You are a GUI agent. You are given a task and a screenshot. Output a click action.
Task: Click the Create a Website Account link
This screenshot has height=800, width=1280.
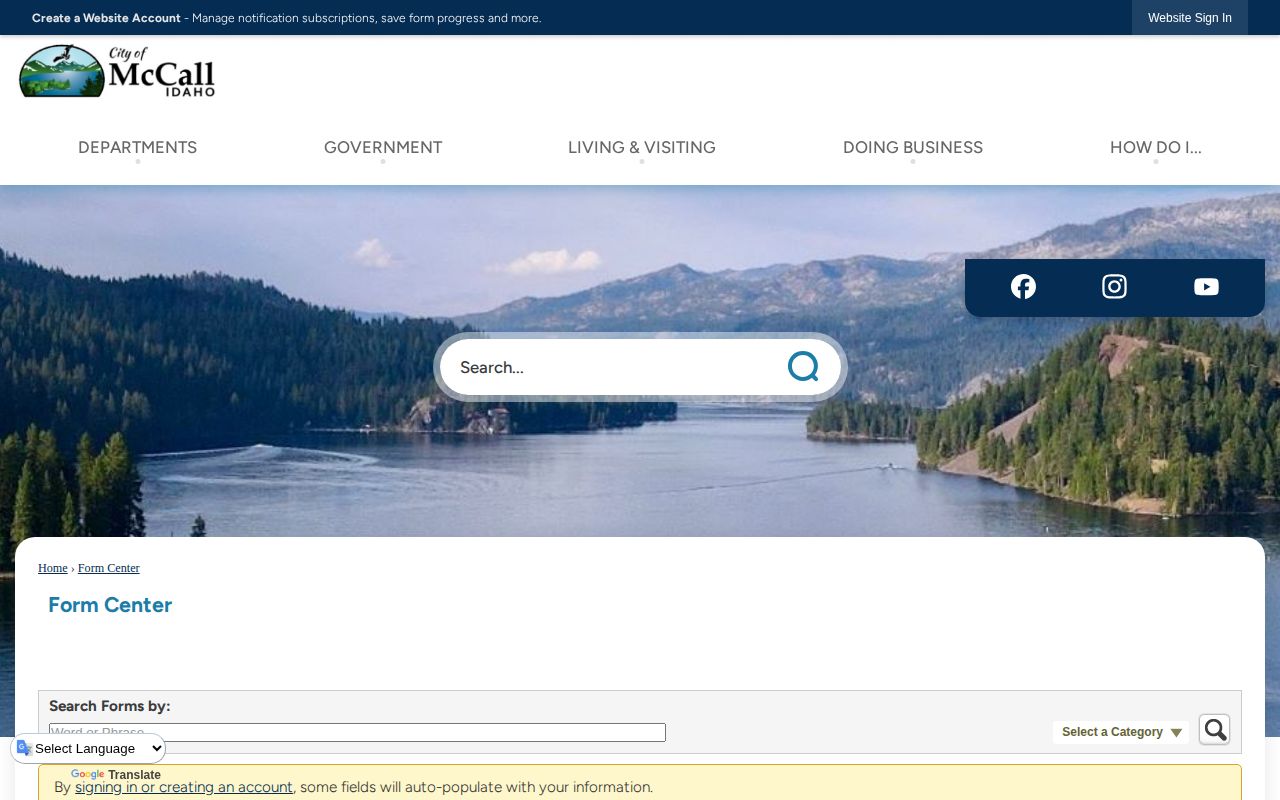(106, 18)
